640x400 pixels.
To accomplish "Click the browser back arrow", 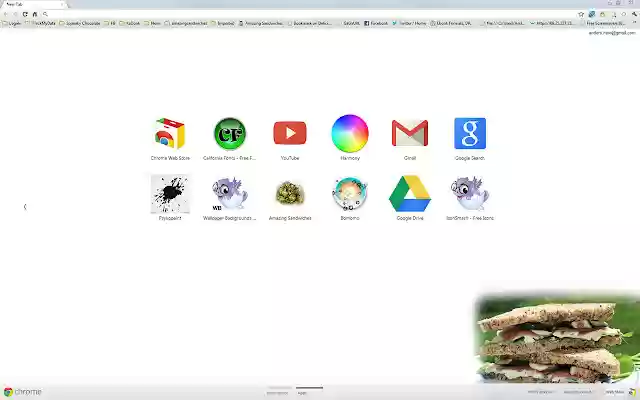I will click(5, 14).
